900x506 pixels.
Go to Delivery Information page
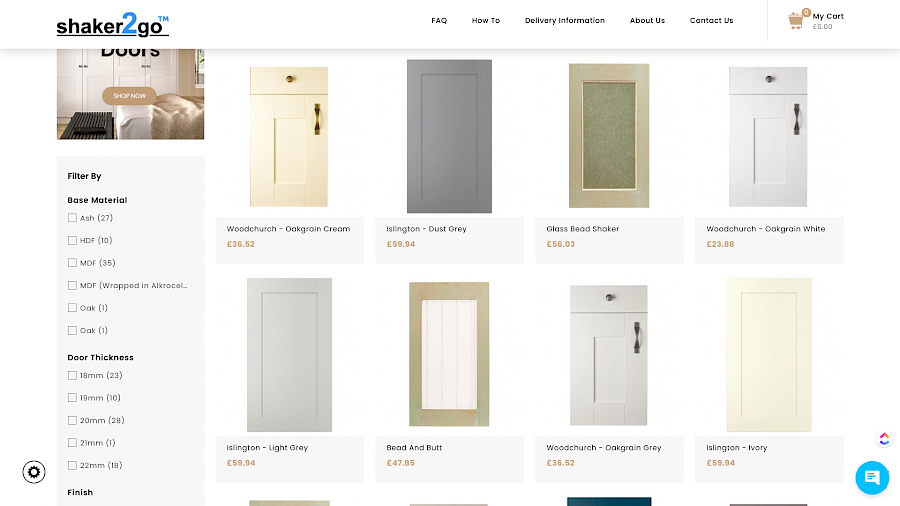point(564,20)
